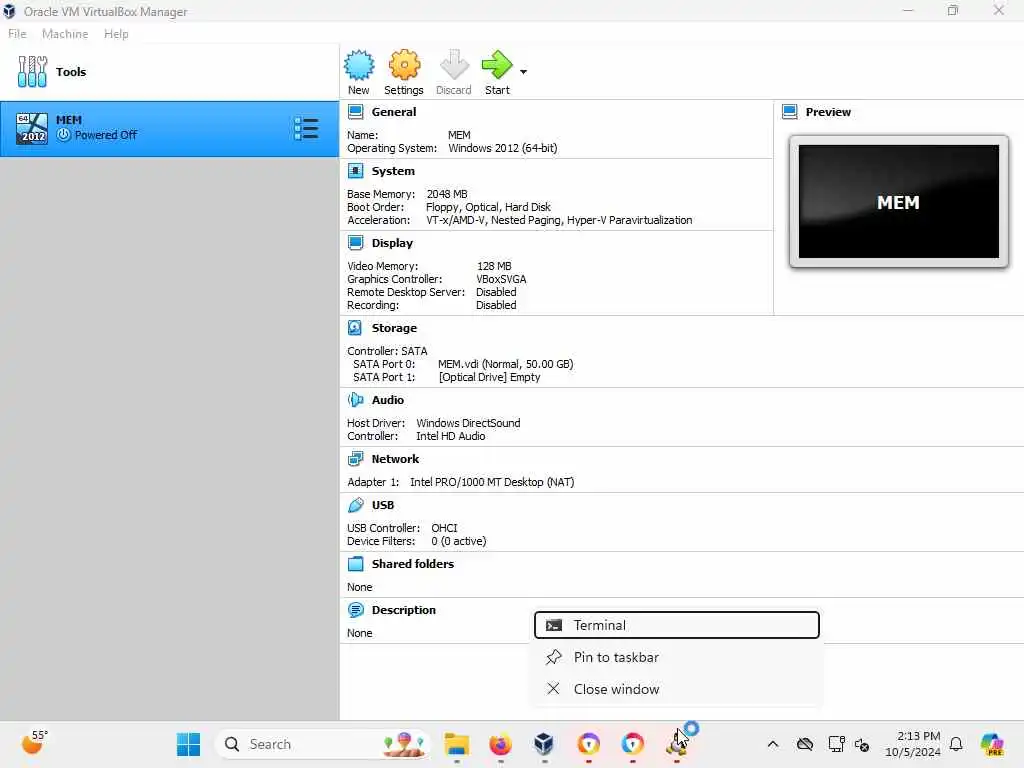Viewport: 1024px width, 768px height.
Task: Open File Explorer from the taskbar
Action: click(456, 744)
